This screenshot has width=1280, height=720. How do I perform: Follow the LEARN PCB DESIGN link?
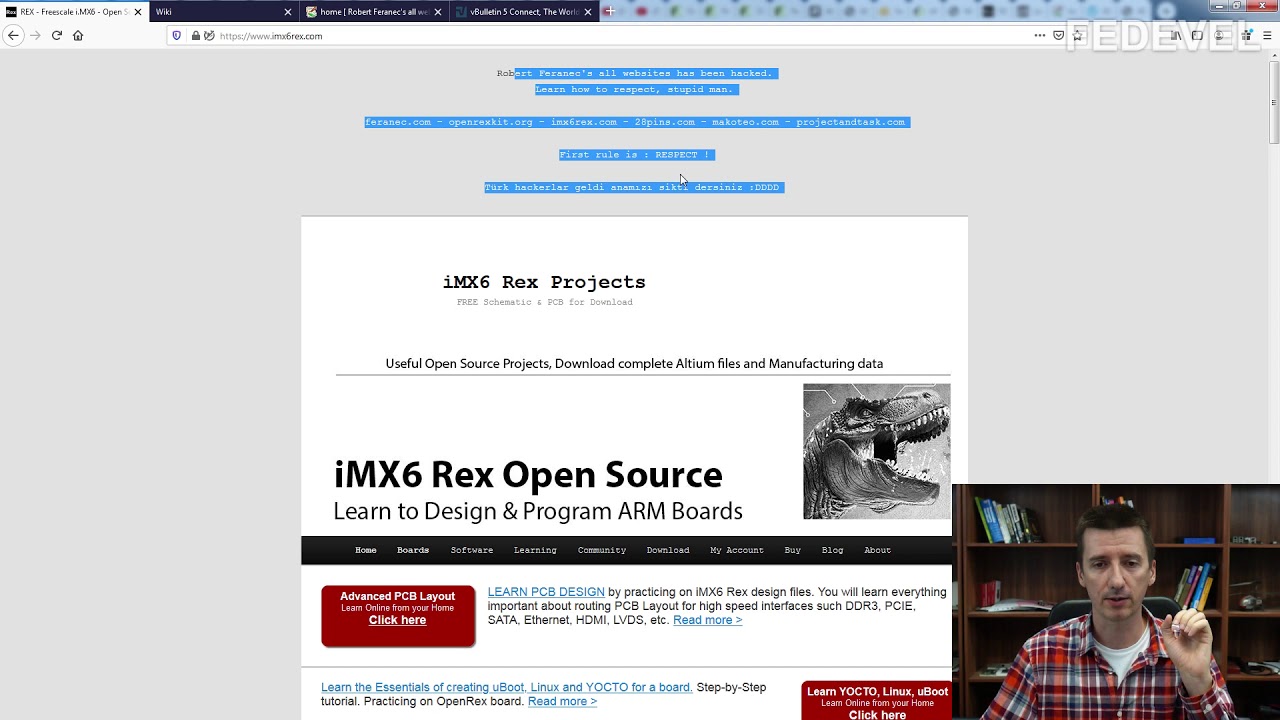[546, 592]
